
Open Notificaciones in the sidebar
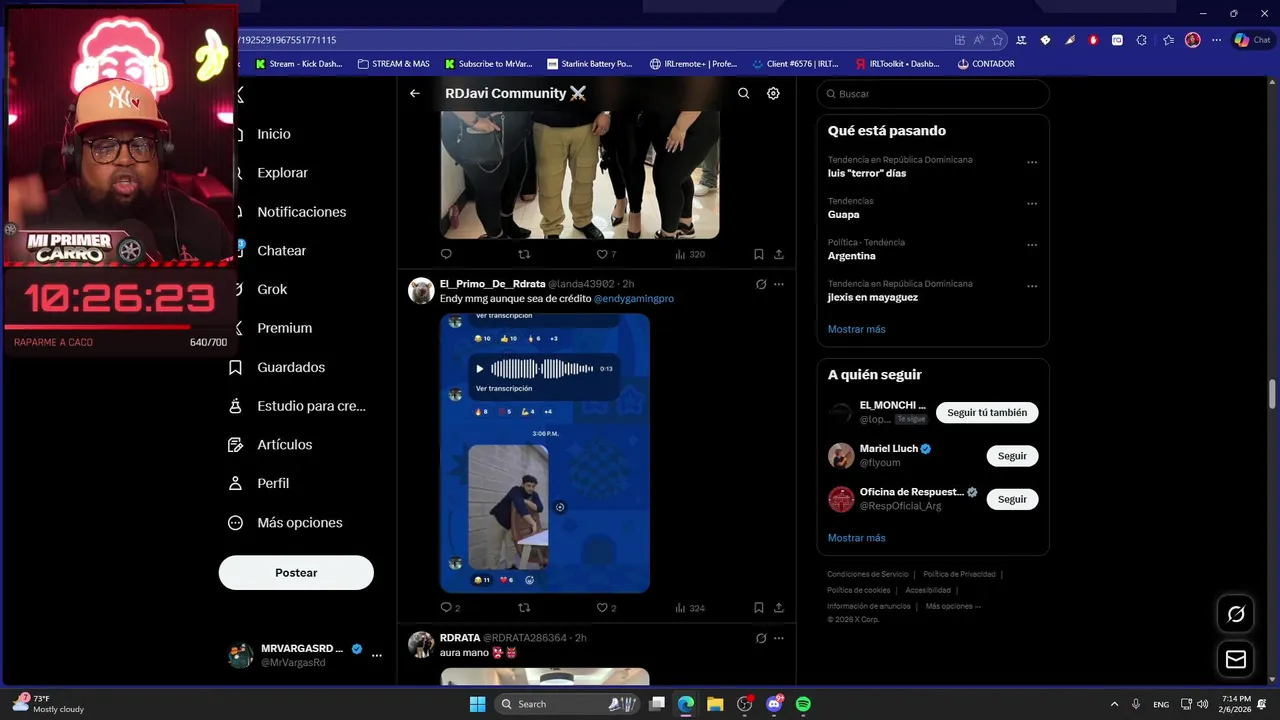[301, 212]
